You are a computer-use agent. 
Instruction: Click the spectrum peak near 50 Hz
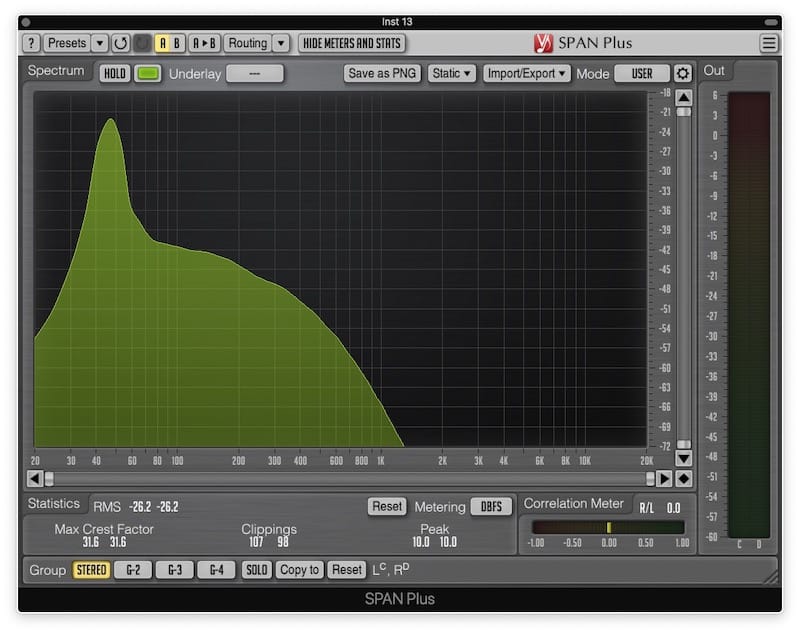(x=111, y=121)
